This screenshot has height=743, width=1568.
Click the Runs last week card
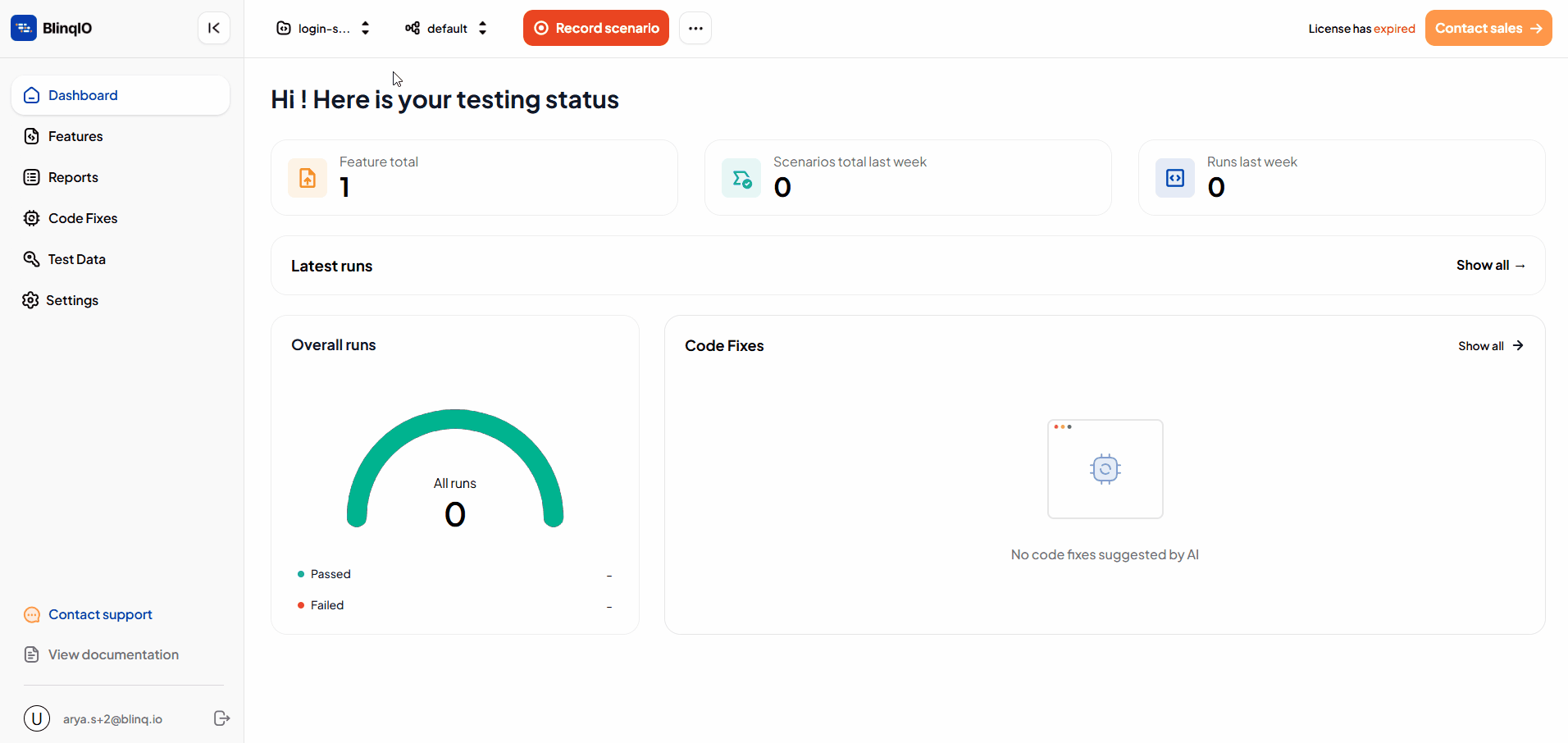(x=1342, y=178)
